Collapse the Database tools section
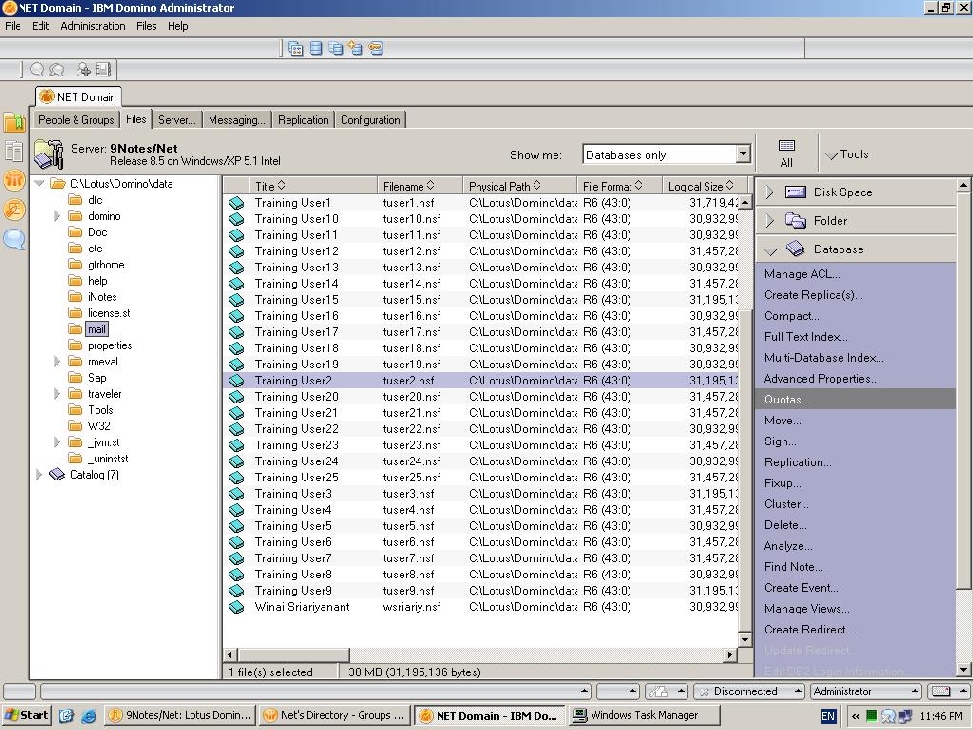973x730 pixels. pos(770,250)
